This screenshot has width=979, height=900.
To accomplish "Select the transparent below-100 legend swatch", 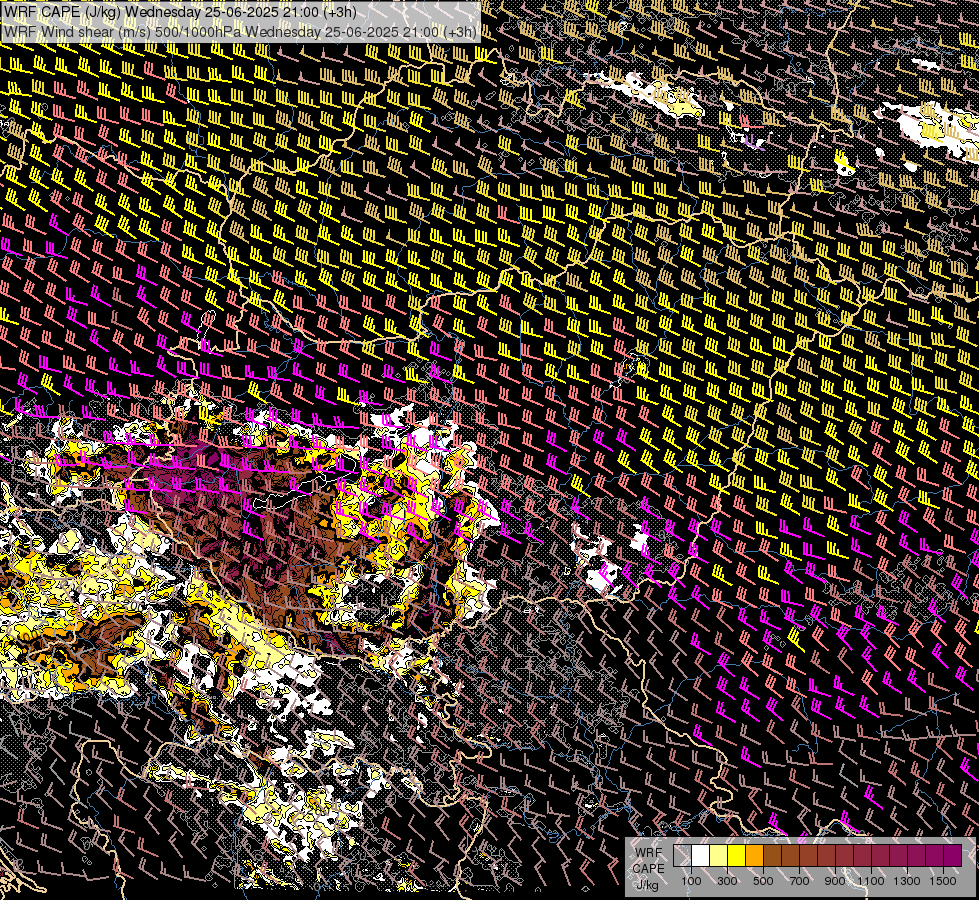I will pos(682,856).
